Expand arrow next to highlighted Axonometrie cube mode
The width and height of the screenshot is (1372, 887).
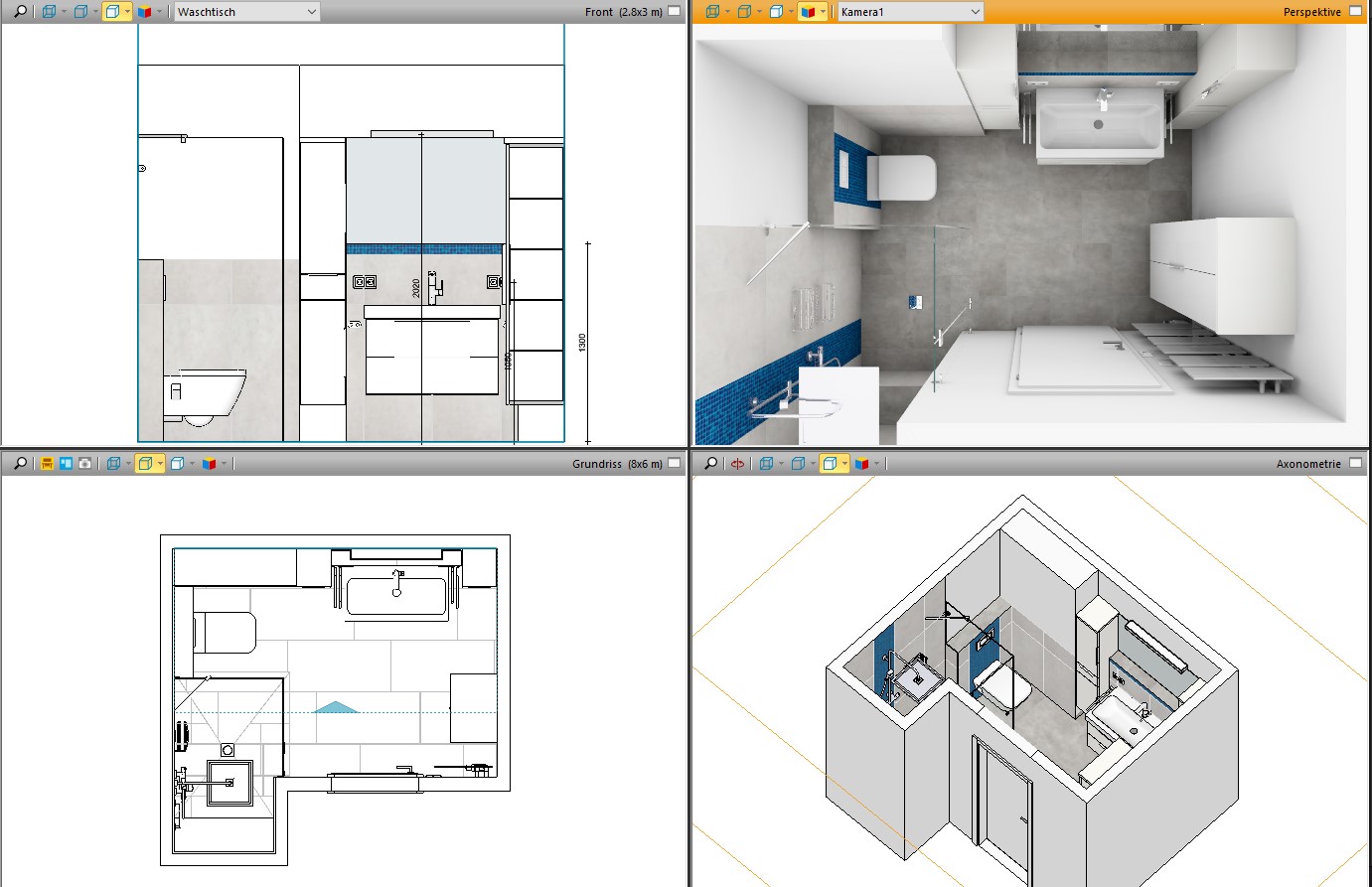click(844, 464)
